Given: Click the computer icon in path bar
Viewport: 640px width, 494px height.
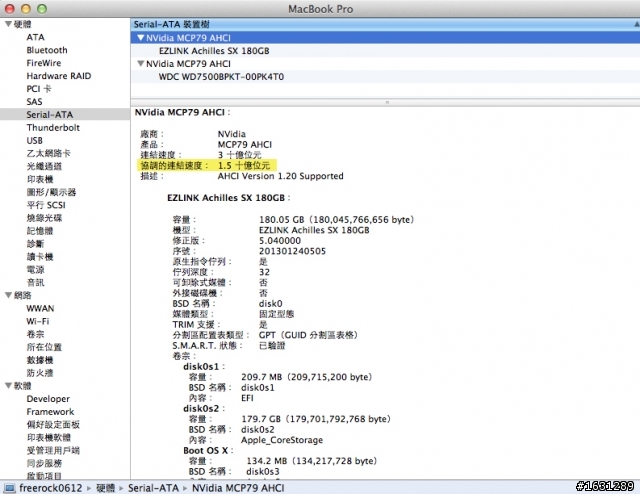Looking at the screenshot, I should pos(9,488).
